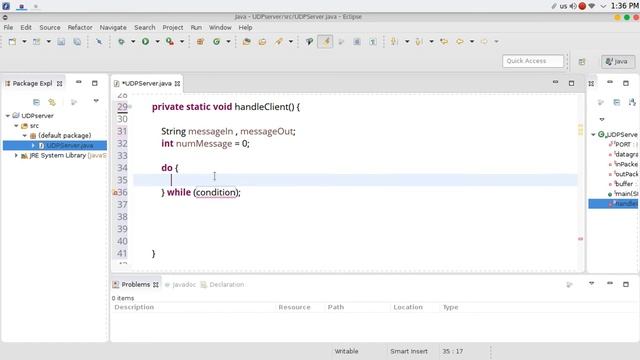Image resolution: width=640 pixels, height=360 pixels.
Task: Collapse the src folder node
Action: coord(16,126)
